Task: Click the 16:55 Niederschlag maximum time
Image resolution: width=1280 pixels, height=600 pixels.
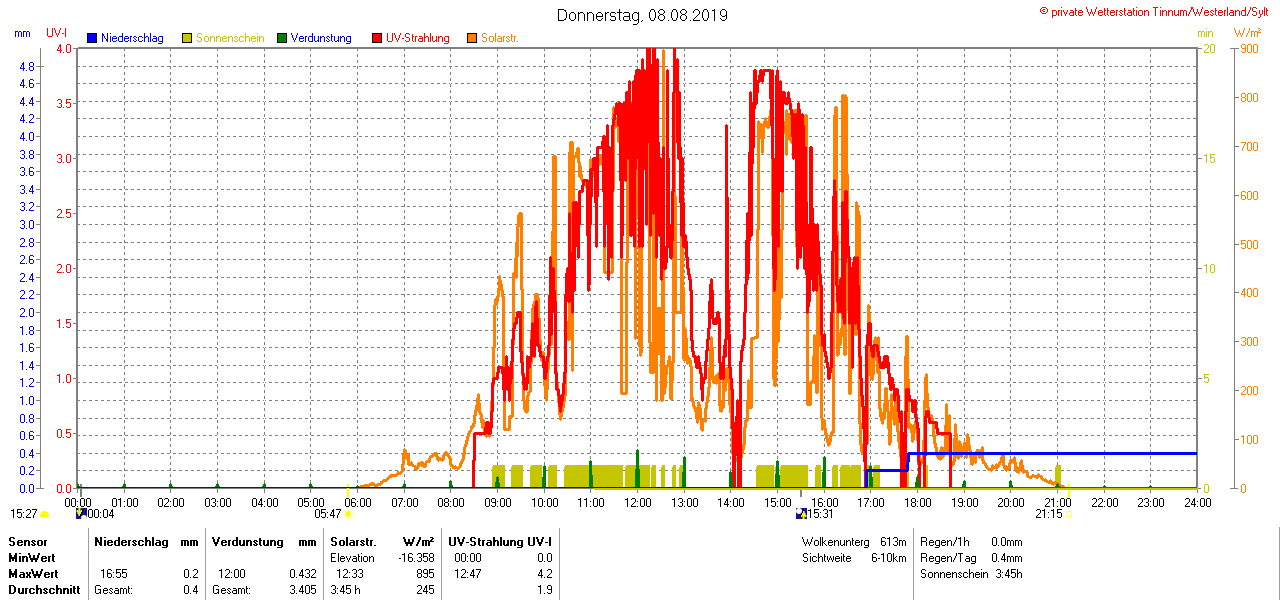Action: click(x=113, y=574)
